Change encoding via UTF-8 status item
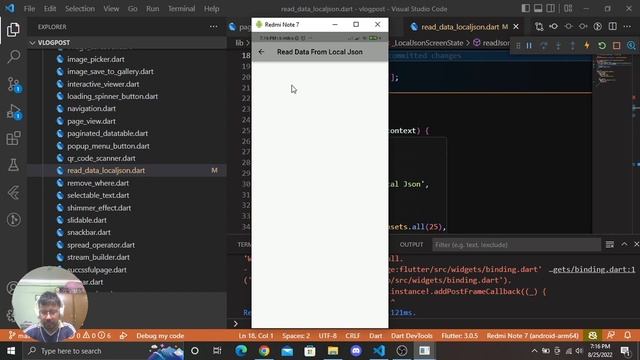Image resolution: width=640 pixels, height=360 pixels. coord(328,336)
